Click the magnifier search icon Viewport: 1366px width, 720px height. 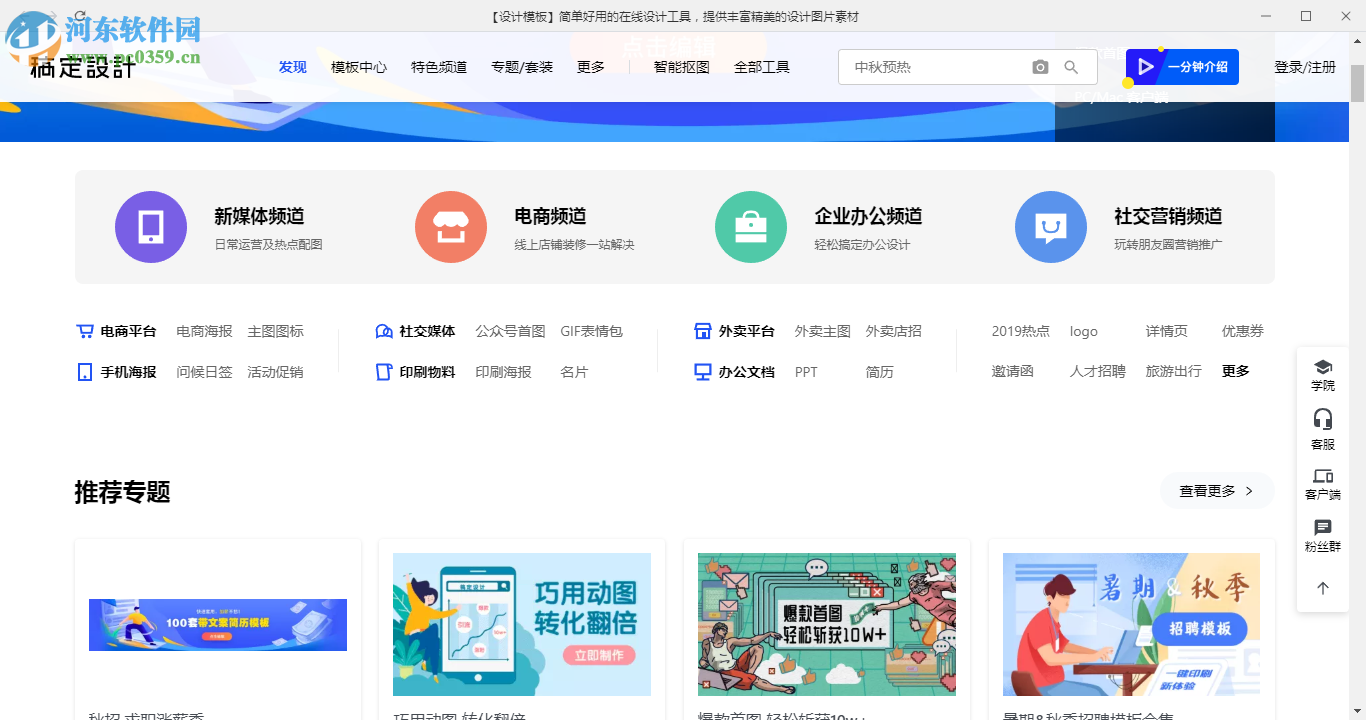pos(1071,67)
